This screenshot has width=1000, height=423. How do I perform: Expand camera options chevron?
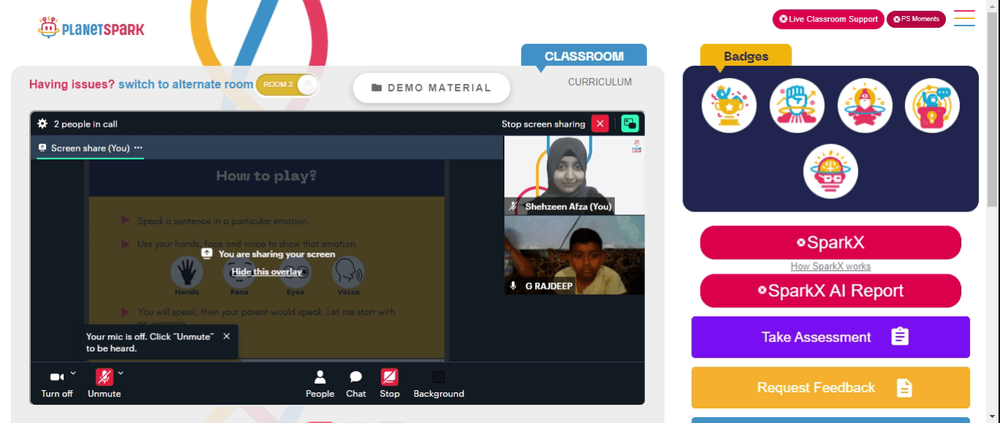click(x=73, y=373)
